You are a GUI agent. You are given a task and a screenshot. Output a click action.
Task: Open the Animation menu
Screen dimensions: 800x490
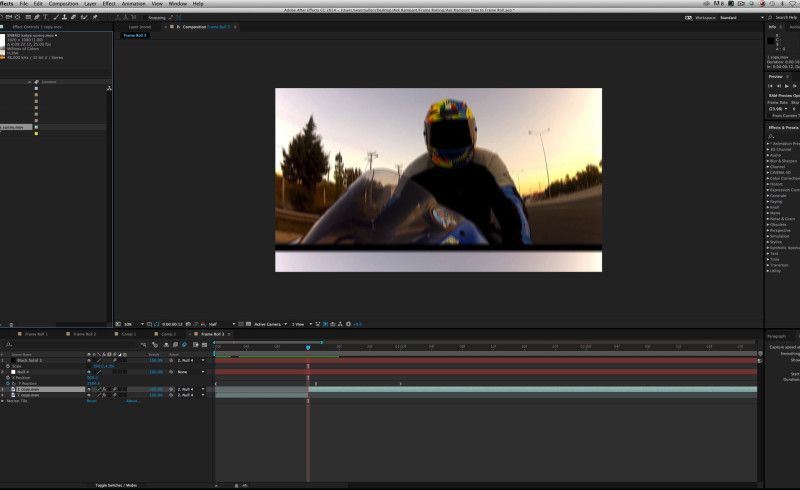[133, 4]
